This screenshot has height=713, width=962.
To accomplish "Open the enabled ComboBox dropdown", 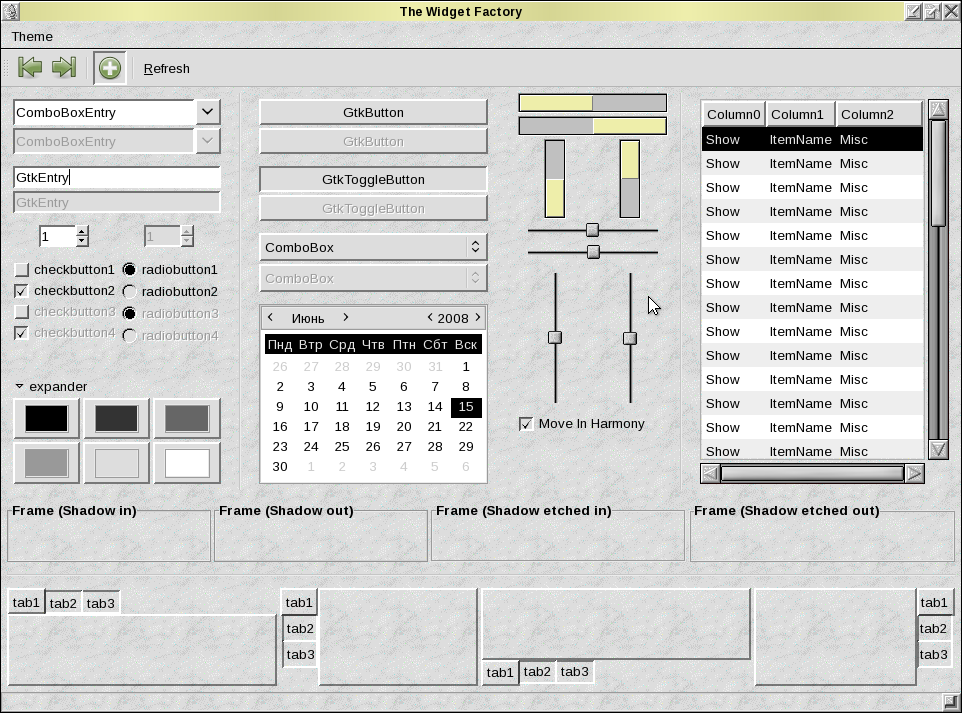I will click(x=373, y=247).
